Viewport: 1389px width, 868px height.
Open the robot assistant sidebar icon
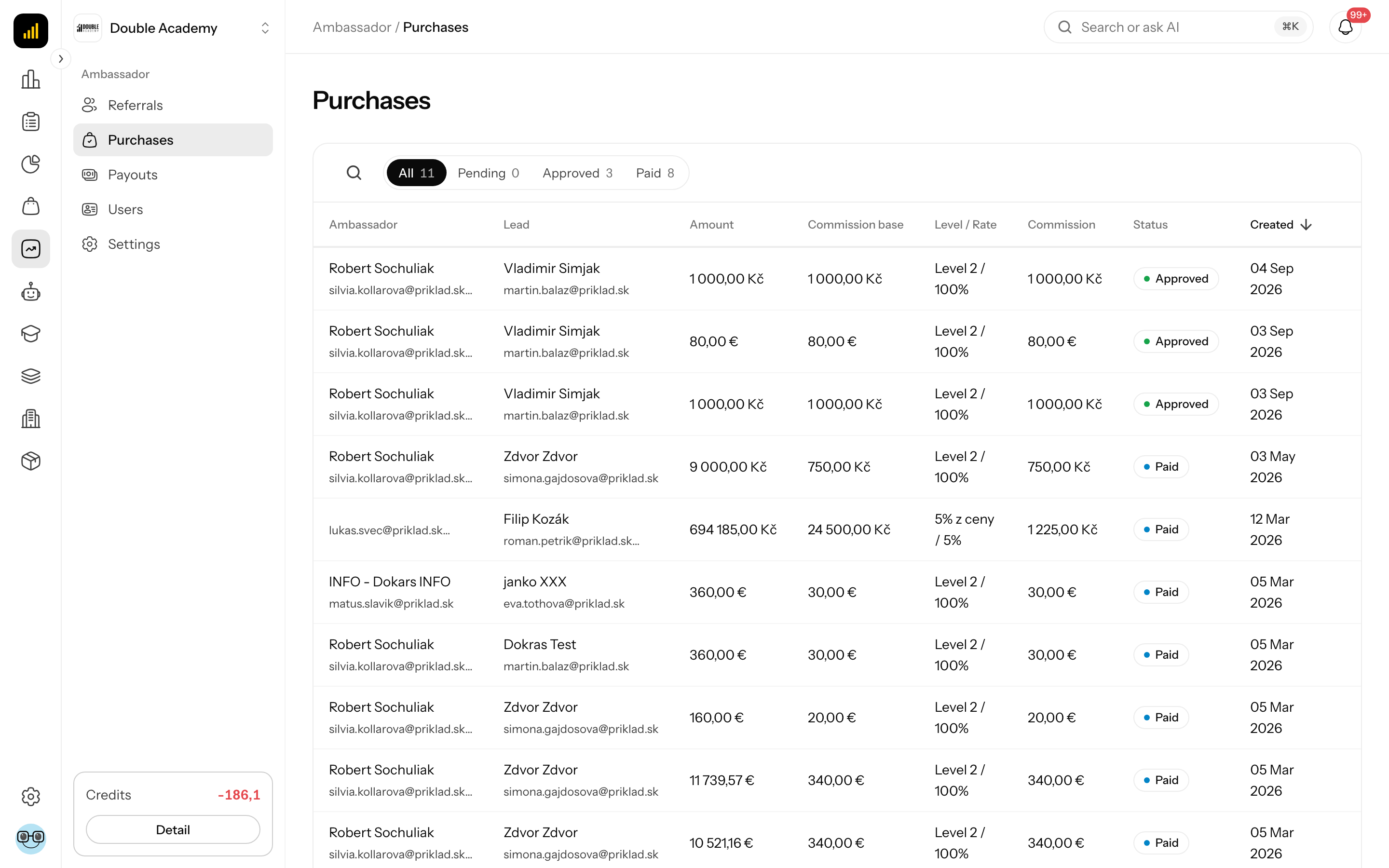click(x=31, y=292)
